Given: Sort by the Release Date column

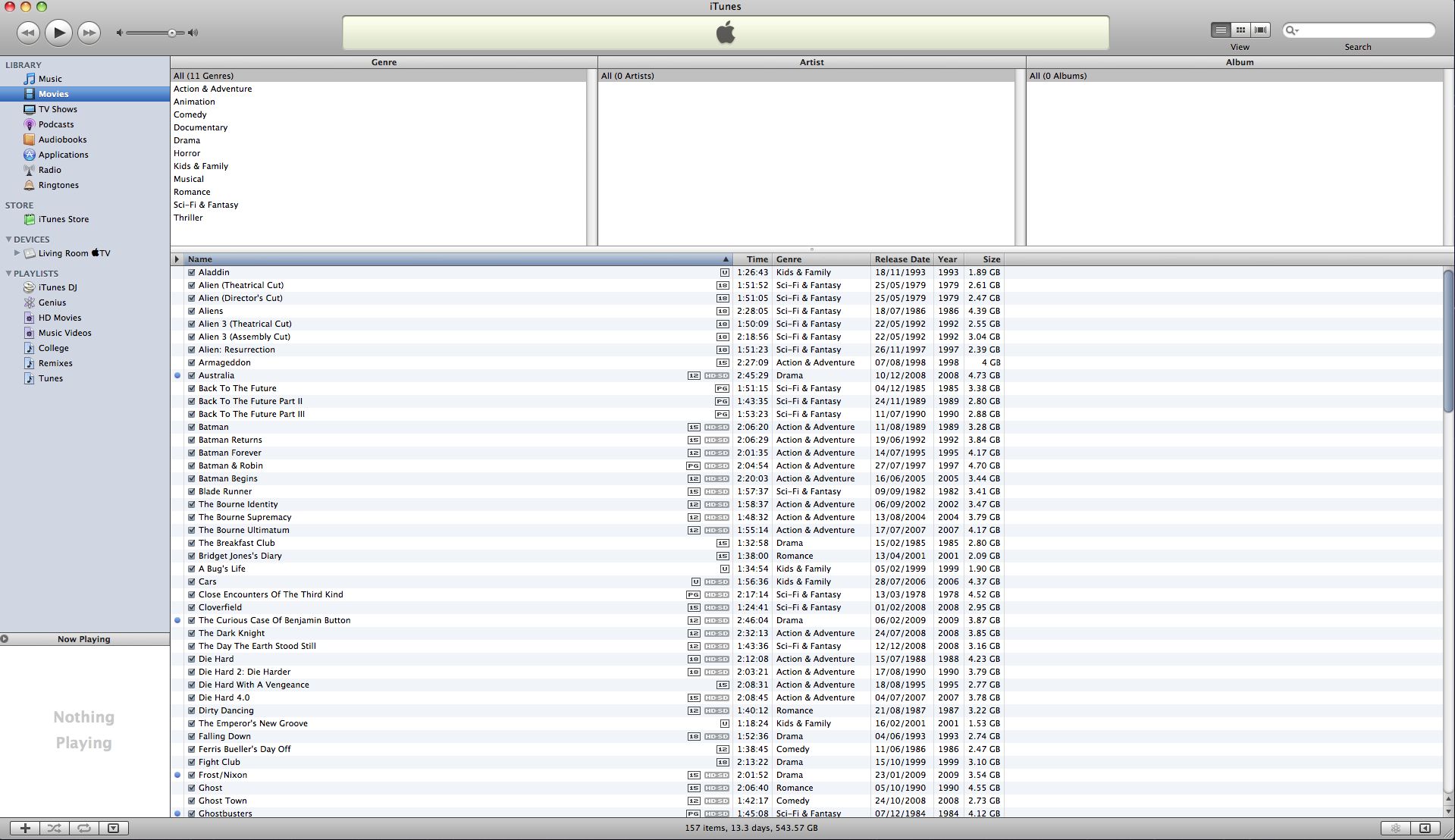Looking at the screenshot, I should 902,259.
